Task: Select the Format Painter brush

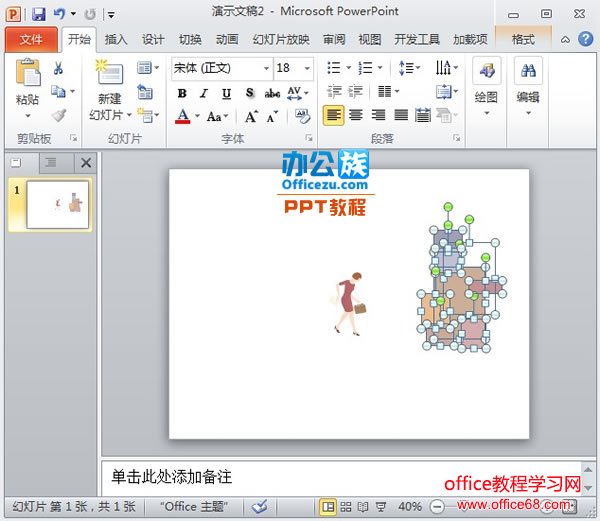Action: [x=59, y=115]
